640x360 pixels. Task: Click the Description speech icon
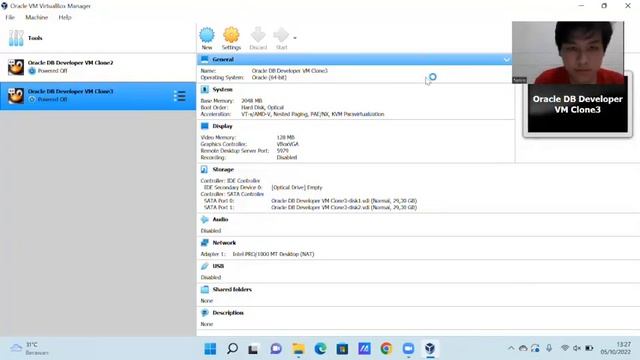click(205, 313)
